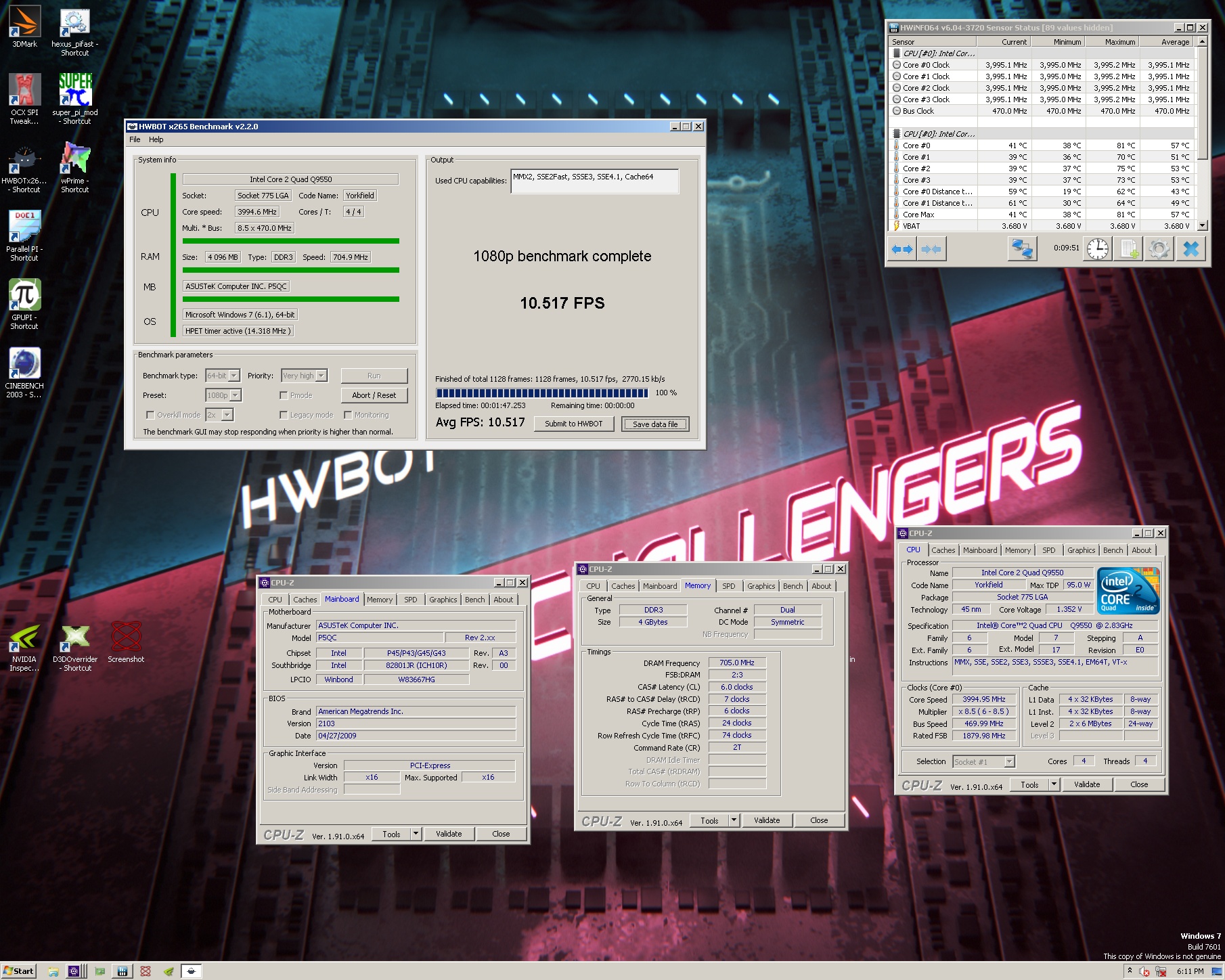Click the Average column header in HWiNFO
The image size is (1225, 980).
point(1167,42)
